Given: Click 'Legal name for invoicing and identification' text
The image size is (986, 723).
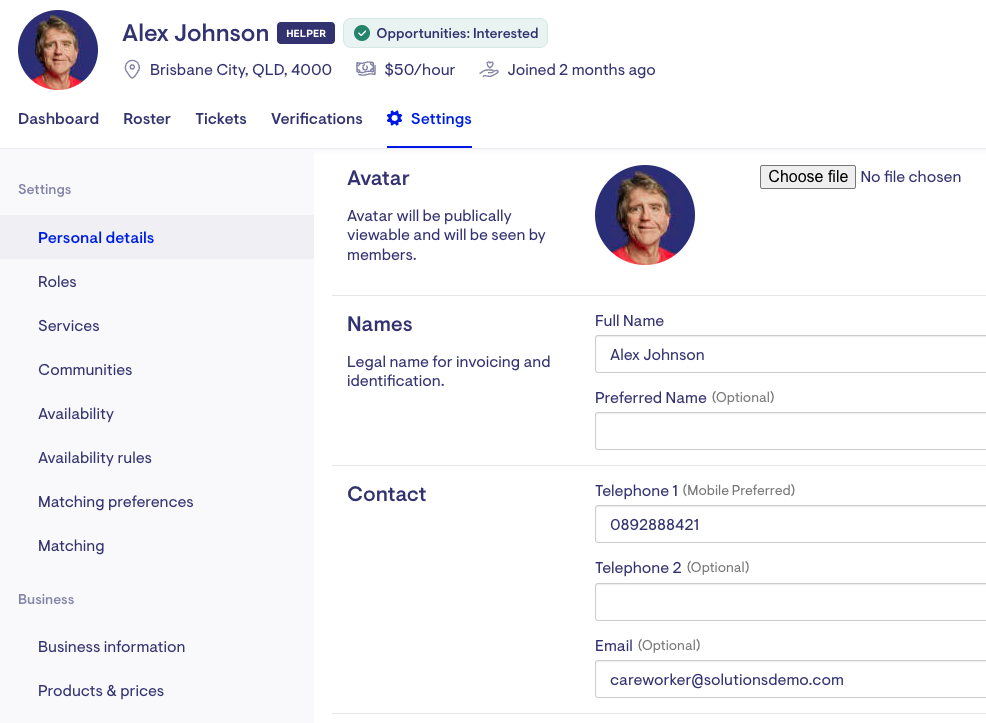Looking at the screenshot, I should 448,371.
